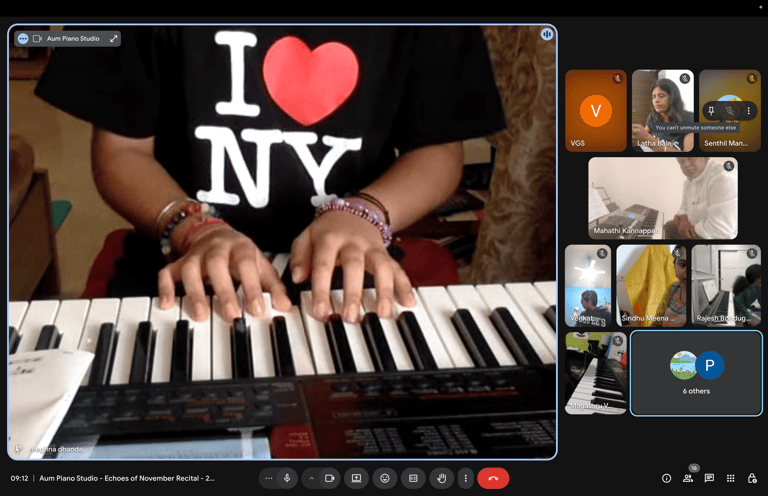Select the Magathru participant piano tile
This screenshot has width=768, height=496.
596,373
